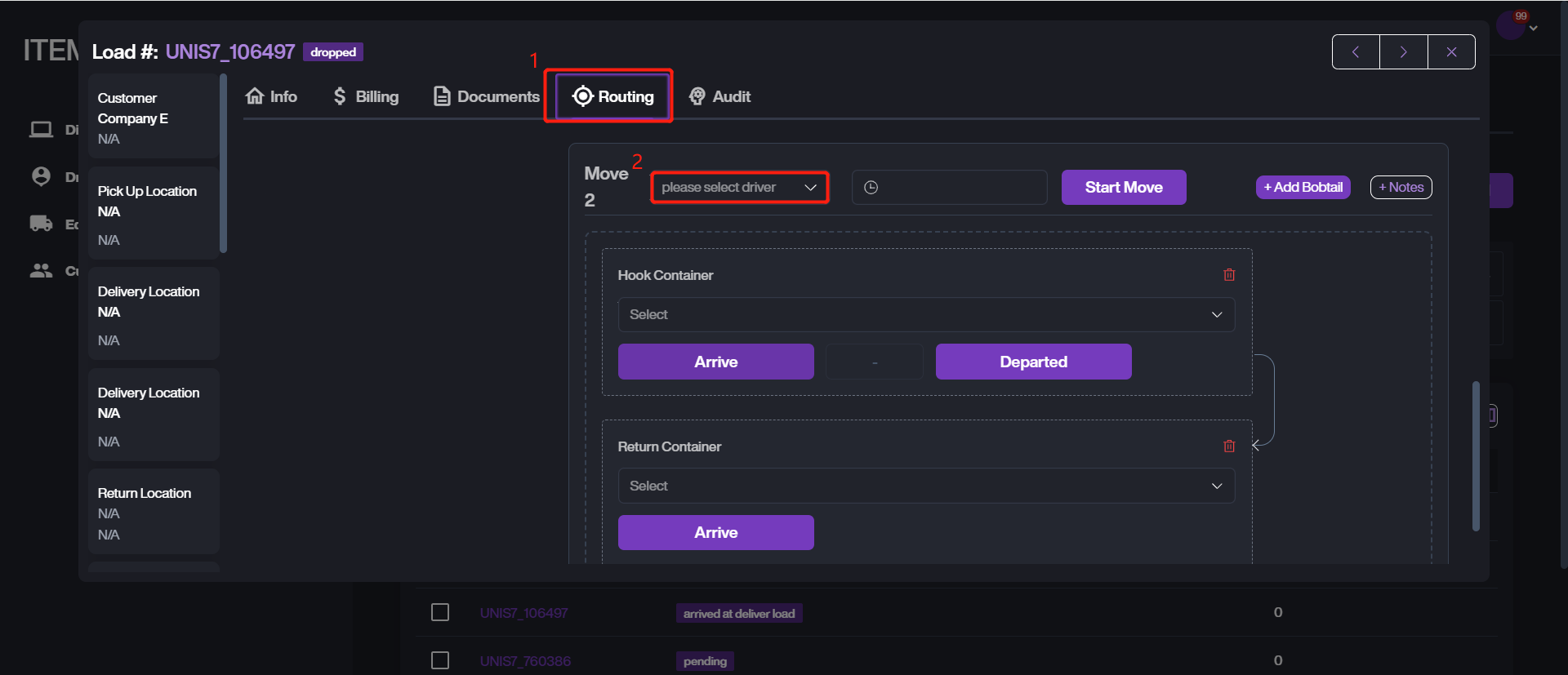Check the box for load UNIS7_760386
Image resolution: width=1568 pixels, height=675 pixels.
point(440,660)
